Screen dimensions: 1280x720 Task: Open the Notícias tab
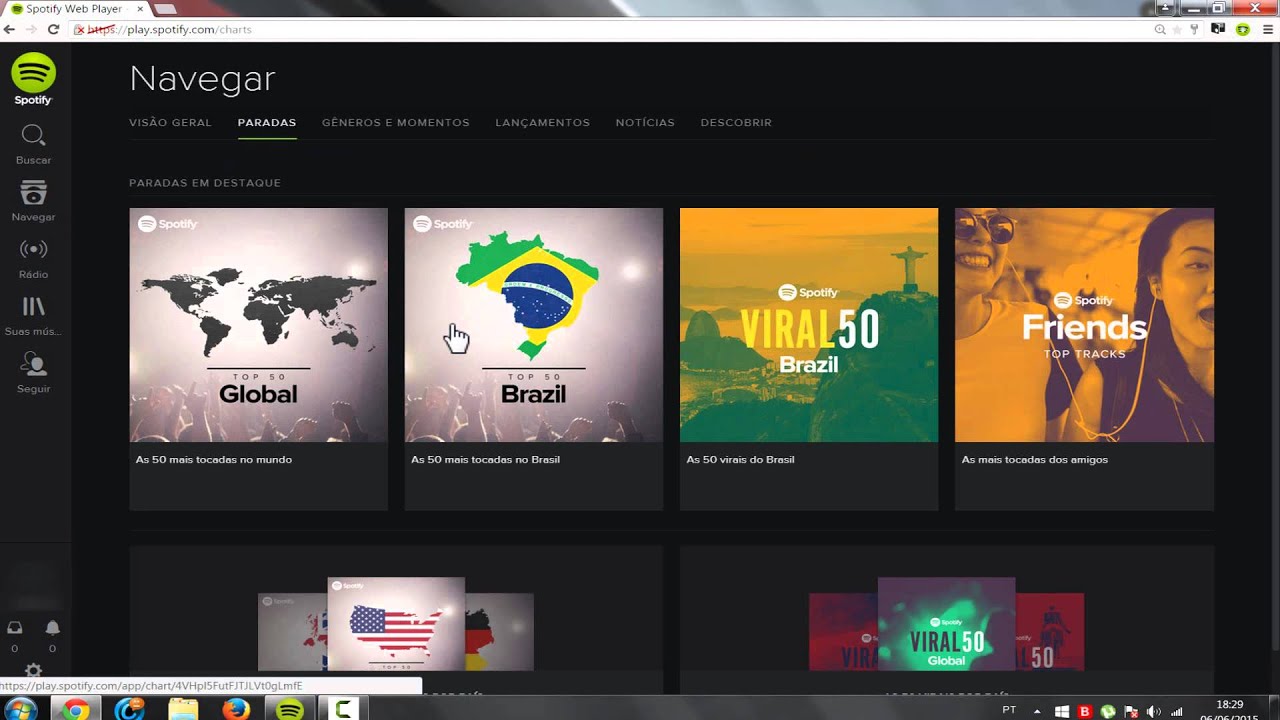point(645,122)
